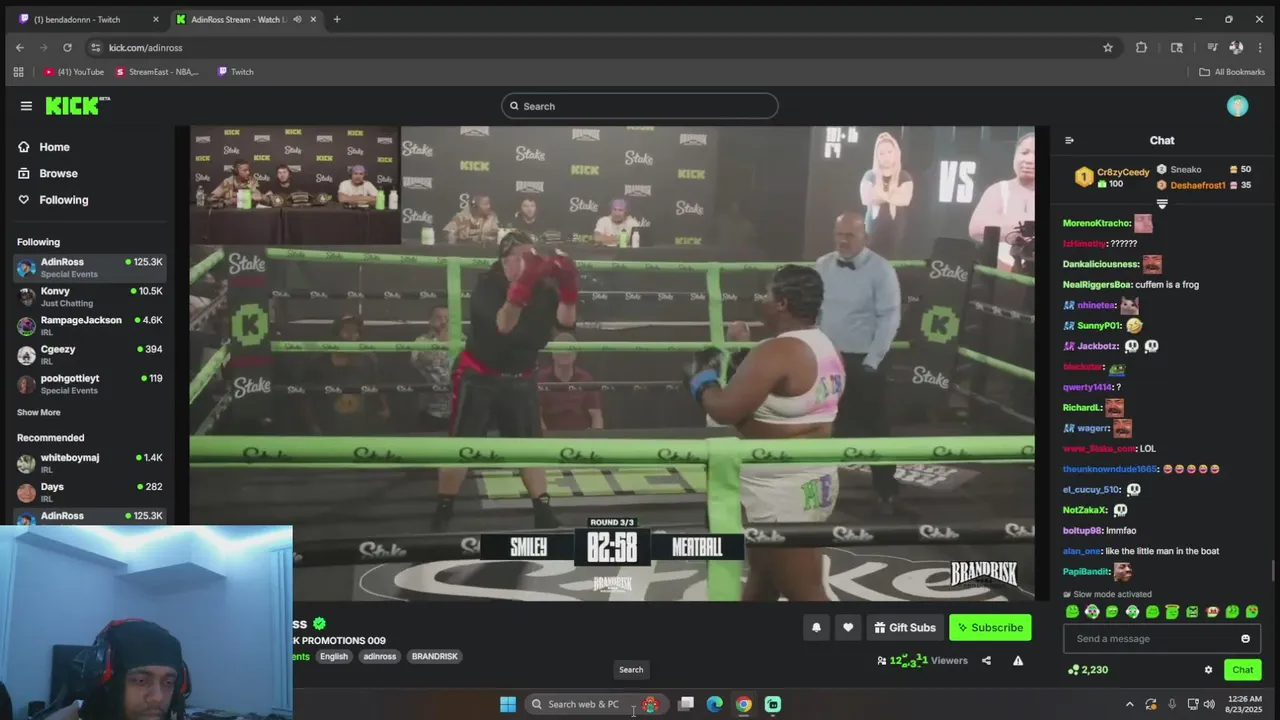Open Konvy's channel from Following list
1280x720 pixels.
(90, 297)
